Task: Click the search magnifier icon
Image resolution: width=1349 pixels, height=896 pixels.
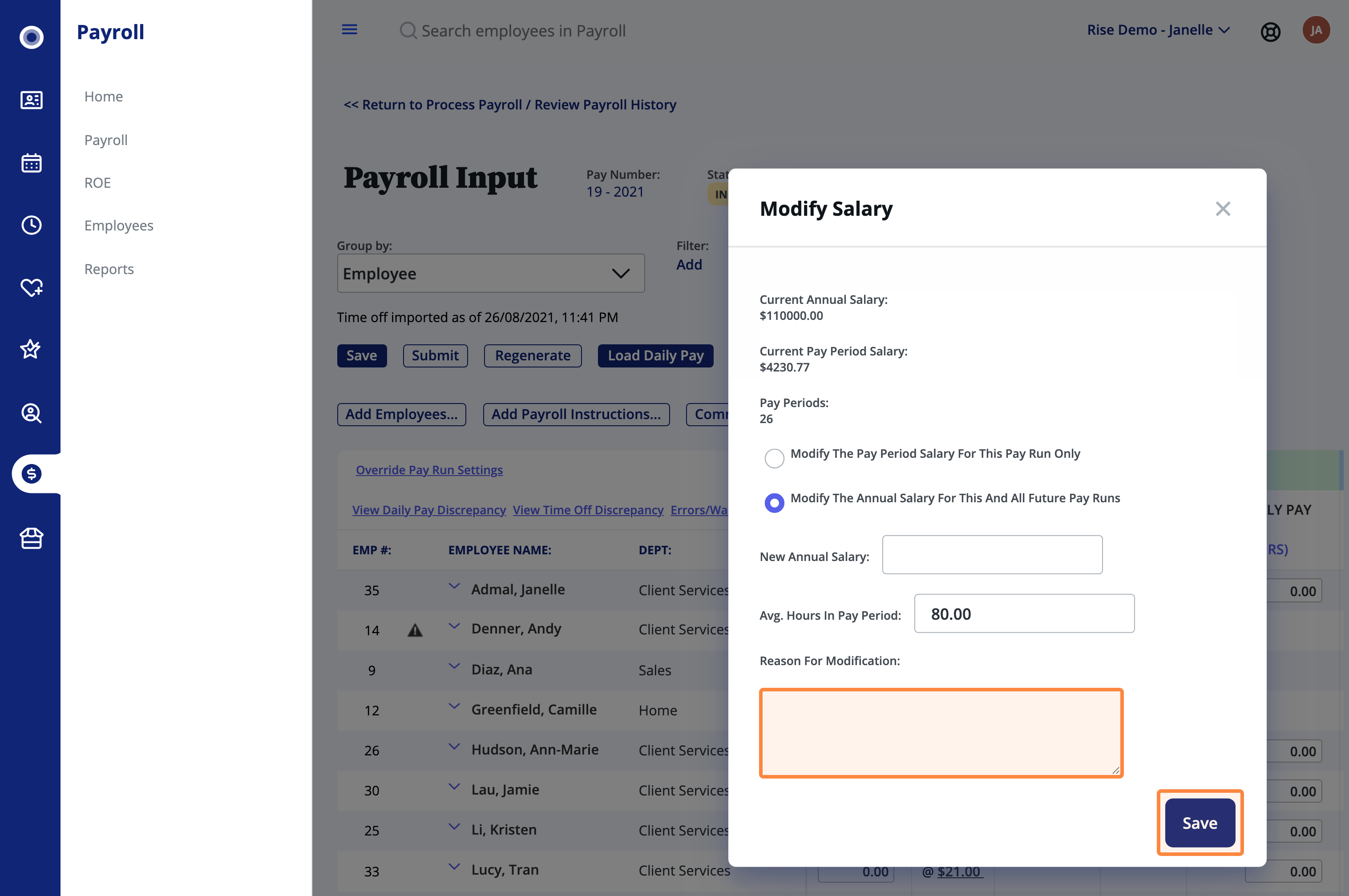Action: [x=408, y=30]
